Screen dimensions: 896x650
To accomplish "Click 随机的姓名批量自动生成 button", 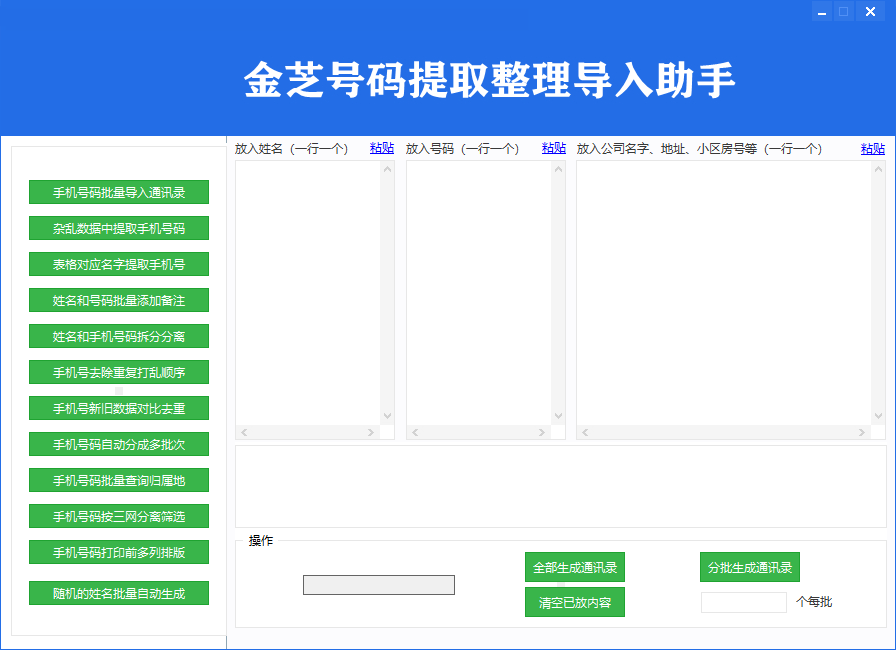I will [x=118, y=592].
